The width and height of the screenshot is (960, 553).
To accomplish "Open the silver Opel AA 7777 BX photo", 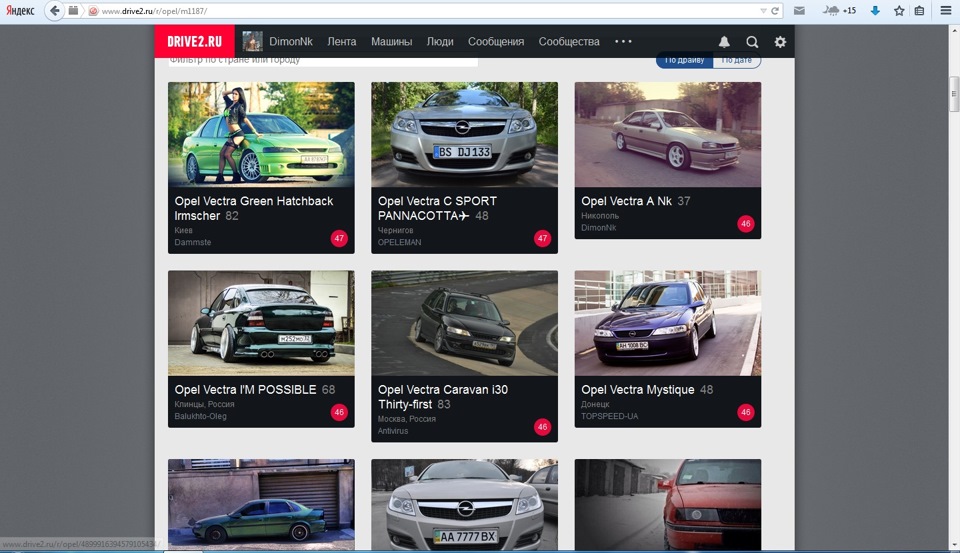I will coord(464,504).
